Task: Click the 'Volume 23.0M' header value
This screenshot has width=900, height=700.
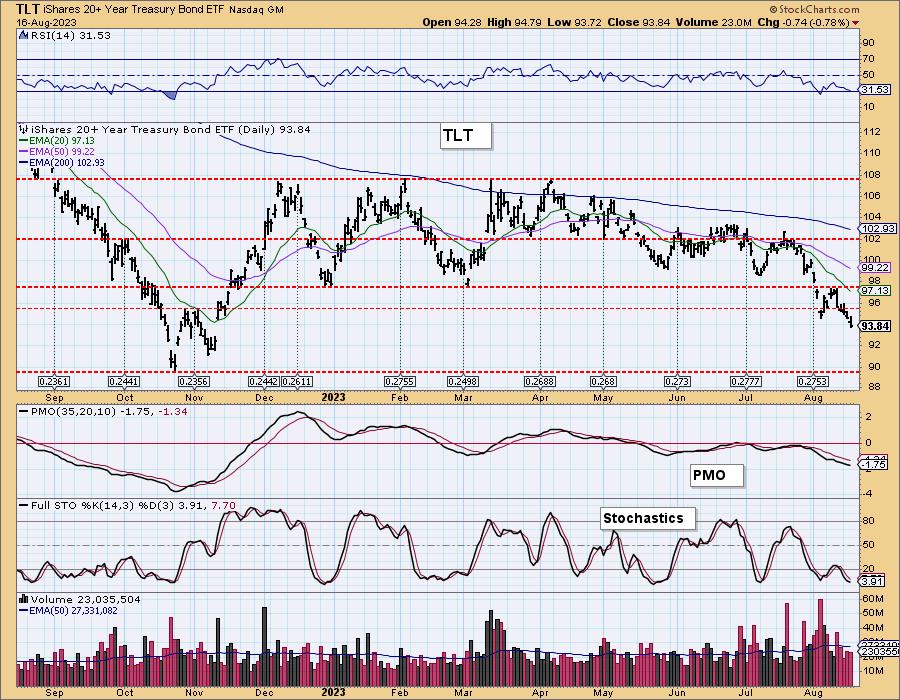Action: (713, 22)
